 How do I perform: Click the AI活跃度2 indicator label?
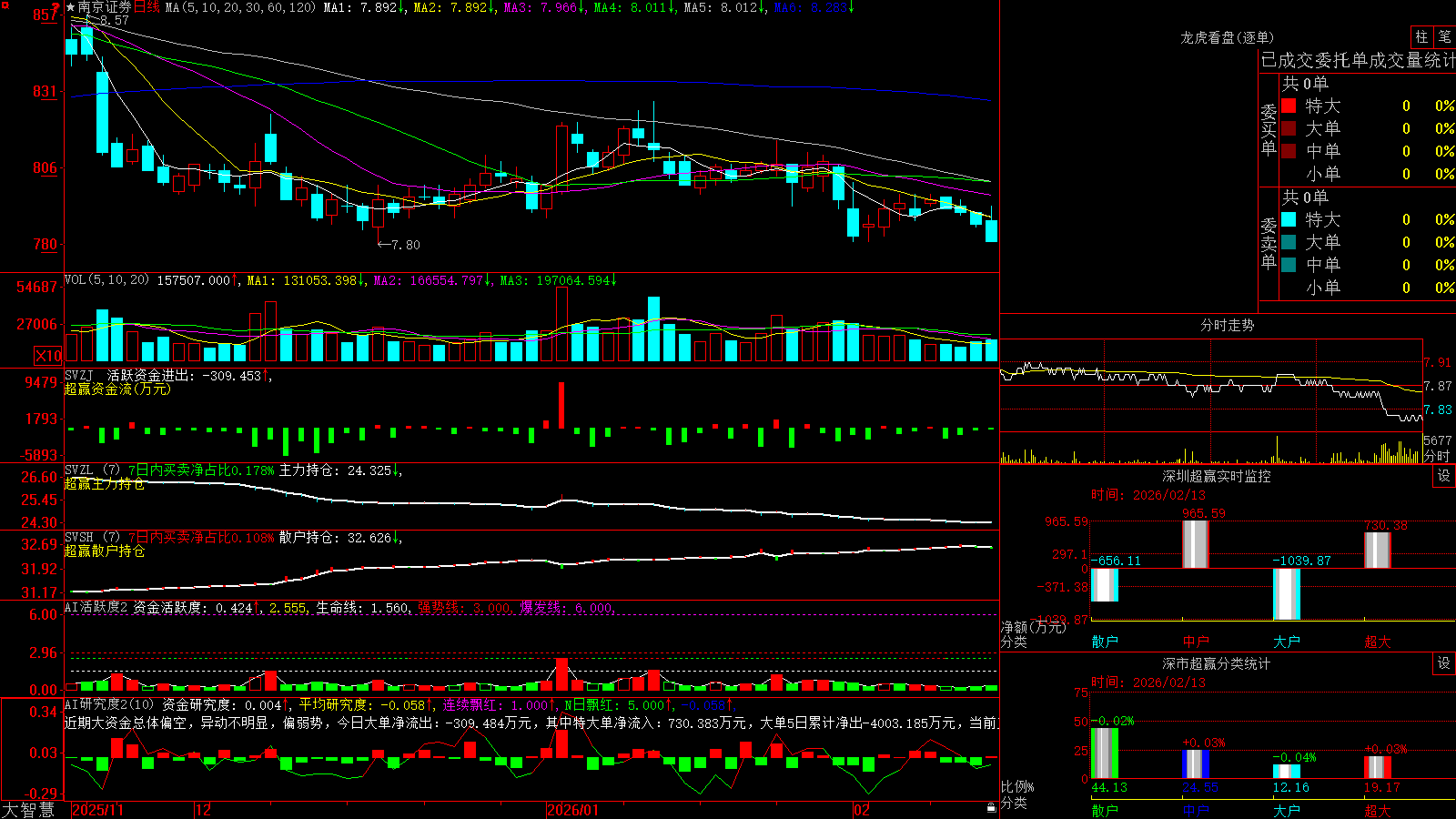[x=96, y=607]
